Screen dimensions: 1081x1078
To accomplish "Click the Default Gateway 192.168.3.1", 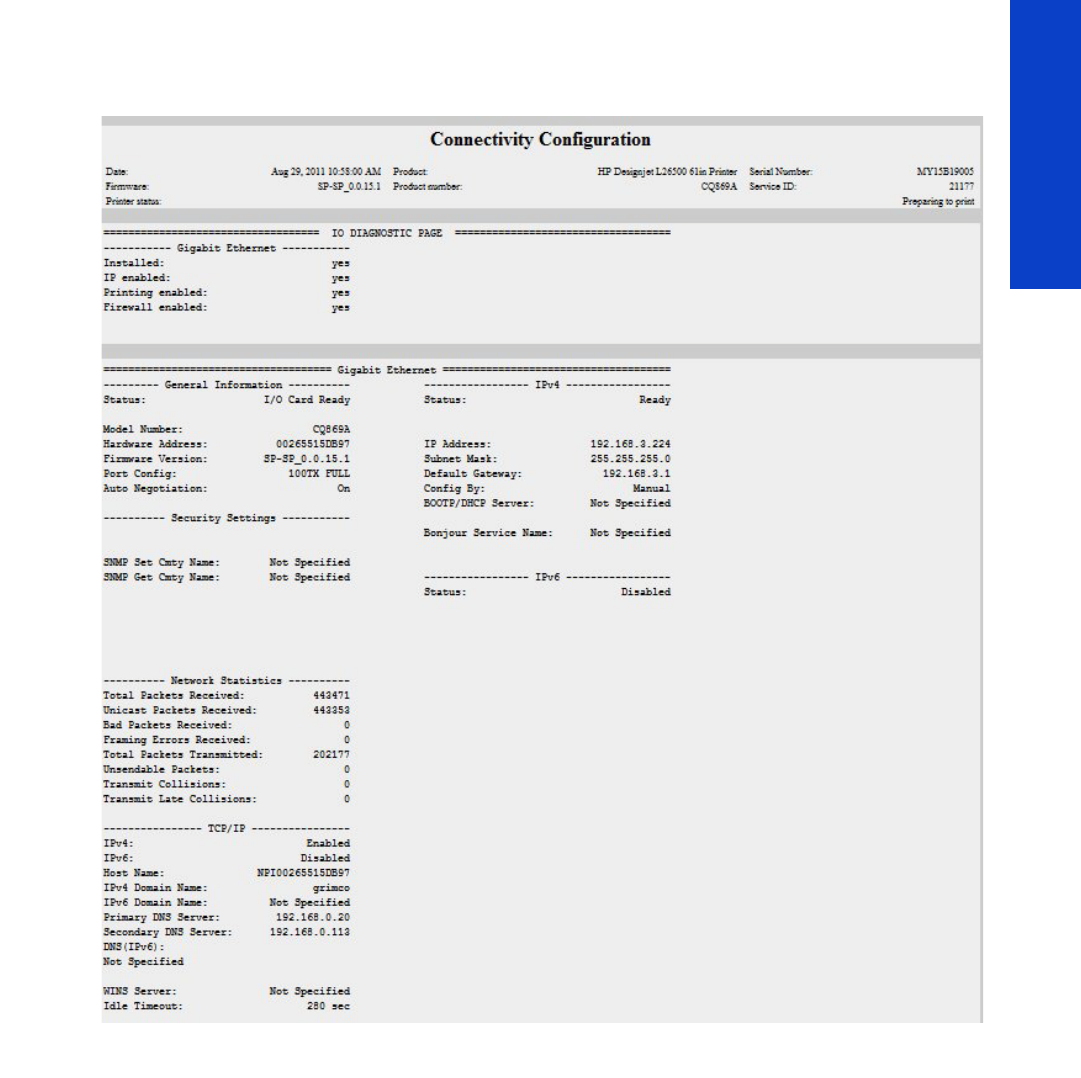I will 636,474.
